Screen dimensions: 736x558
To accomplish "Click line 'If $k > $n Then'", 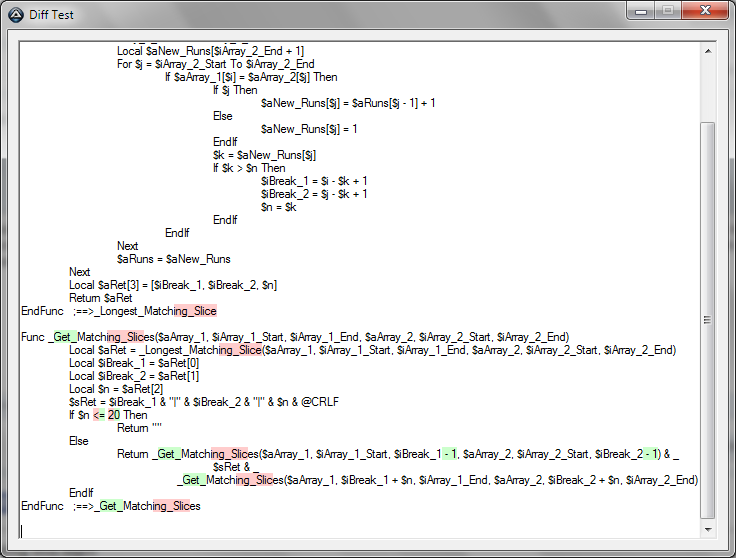I will tap(249, 168).
